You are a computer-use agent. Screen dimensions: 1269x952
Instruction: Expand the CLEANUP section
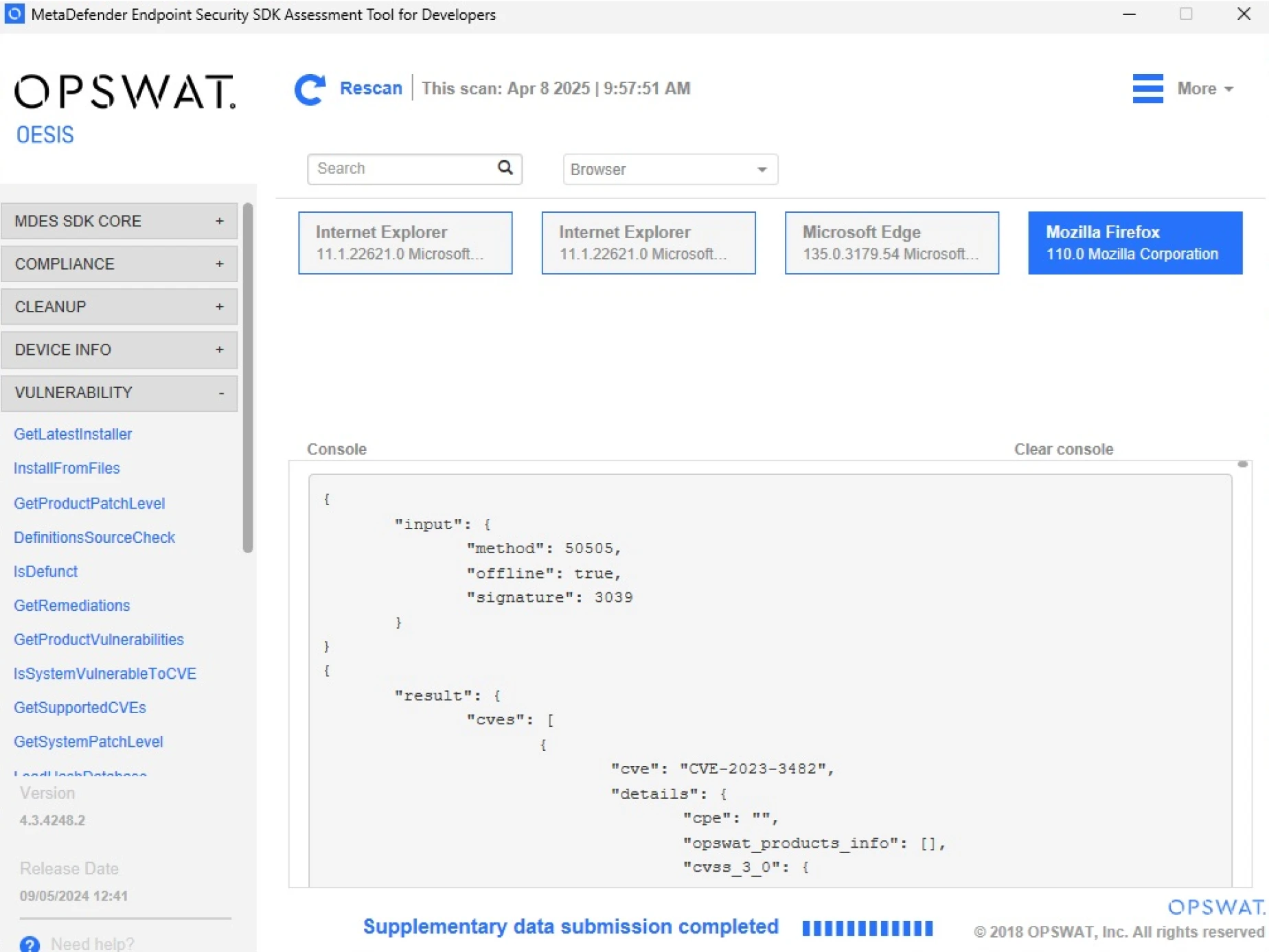tap(119, 307)
